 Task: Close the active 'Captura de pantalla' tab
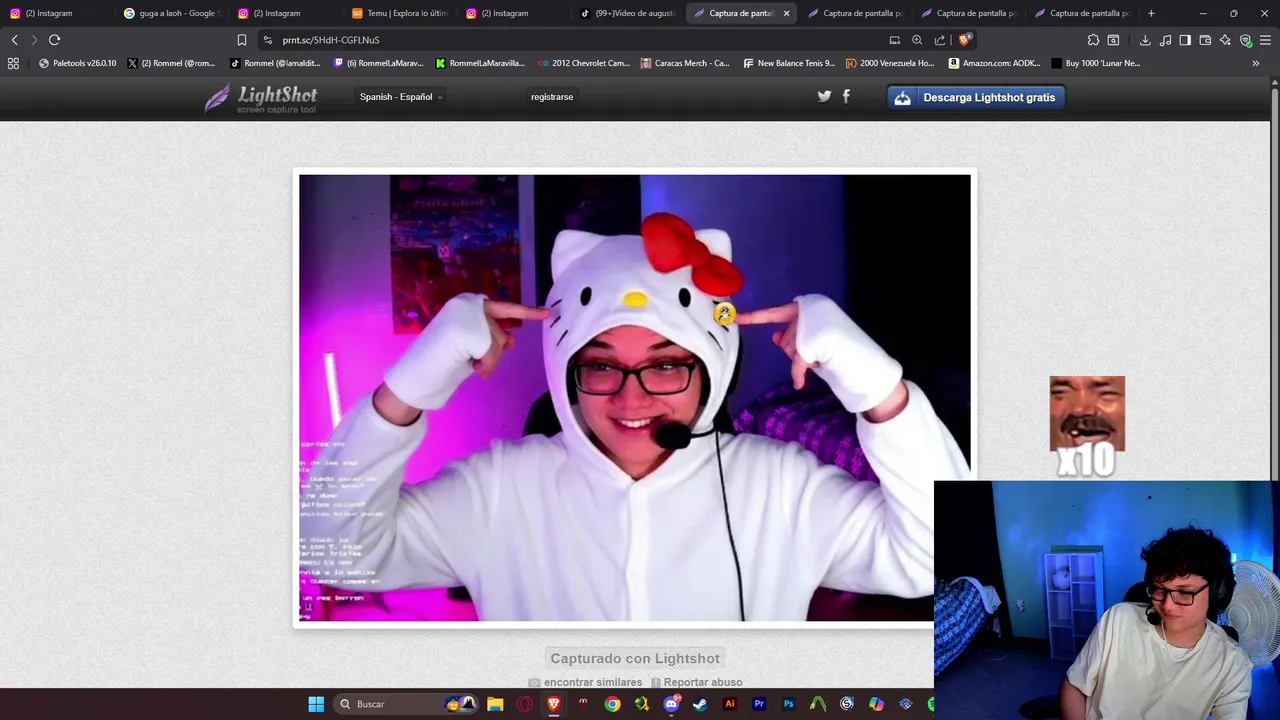786,13
